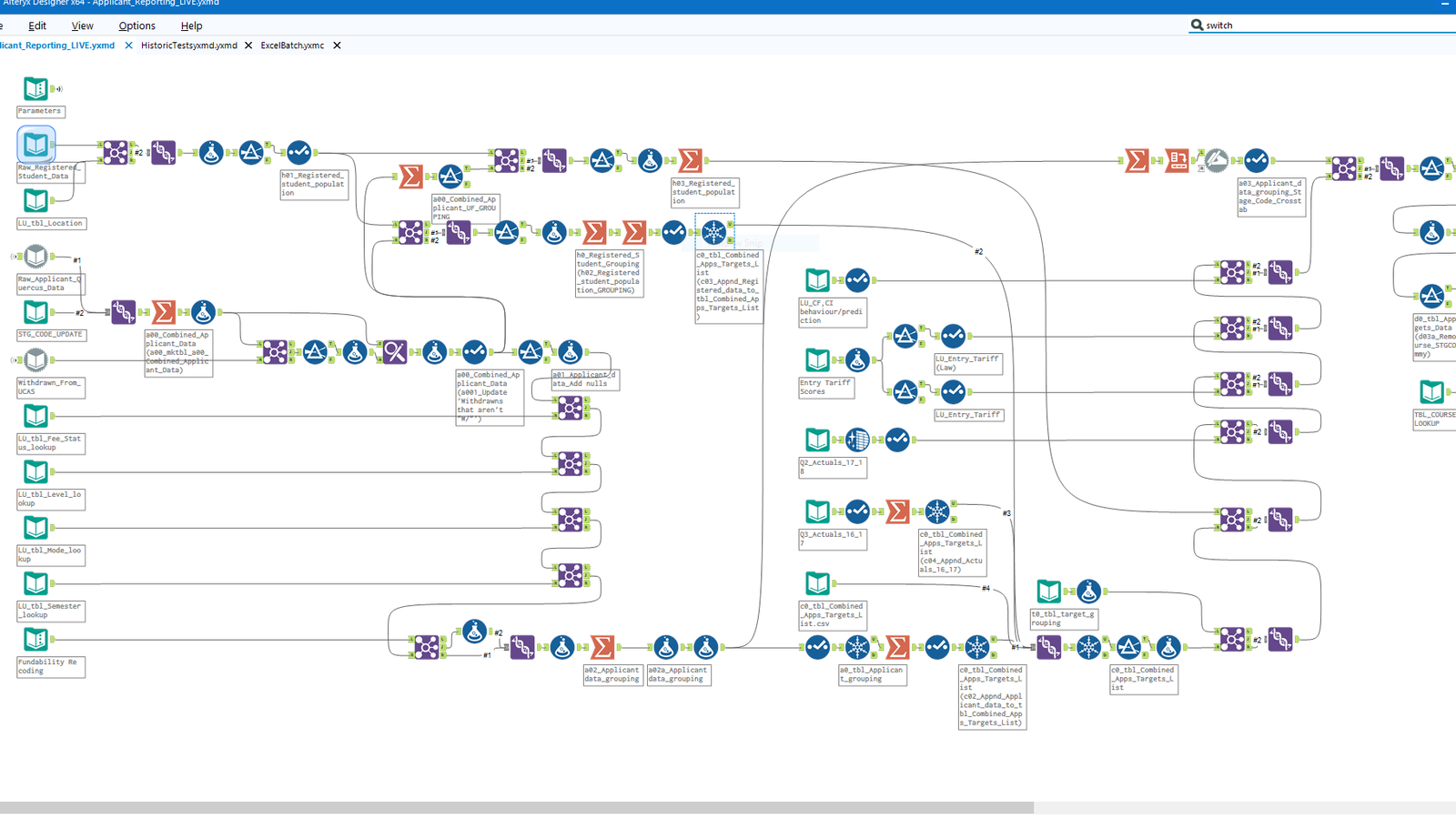Click the Entry Tariff Scores input tool
Viewport: 1456px width, 819px height.
click(817, 360)
